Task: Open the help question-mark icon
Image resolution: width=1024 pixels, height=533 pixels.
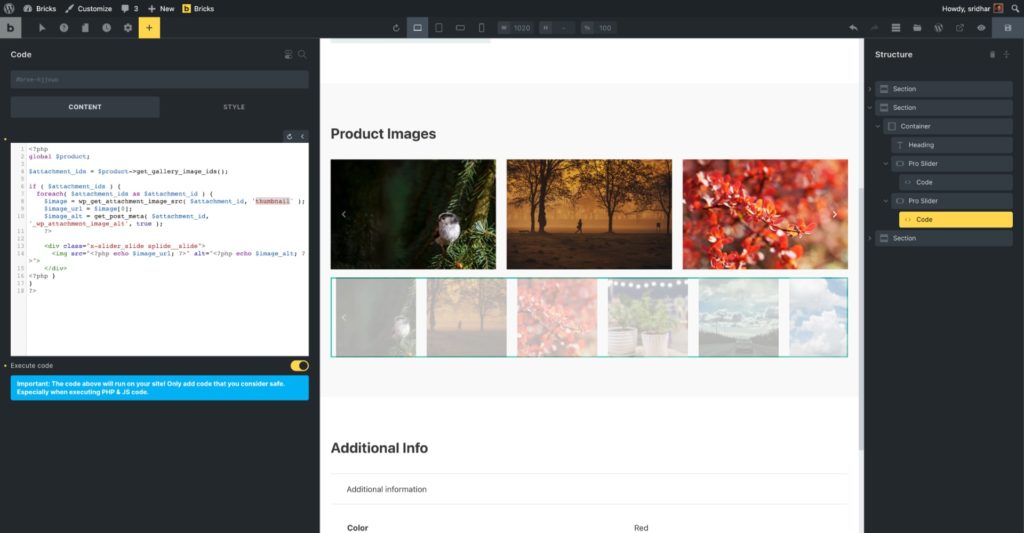Action: tap(64, 27)
